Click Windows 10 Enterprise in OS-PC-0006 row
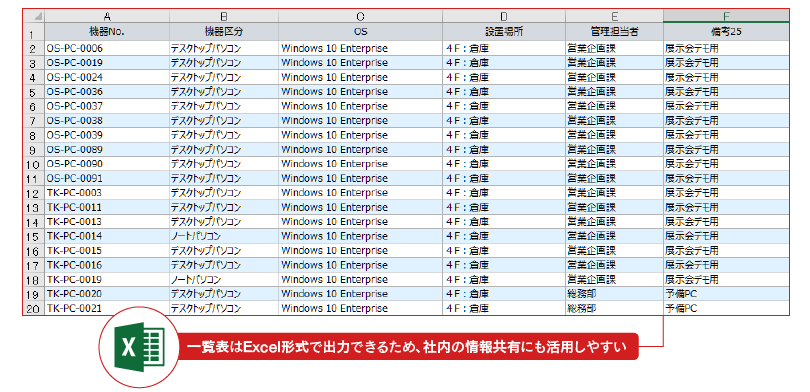Image resolution: width=810 pixels, height=392 pixels. click(334, 49)
